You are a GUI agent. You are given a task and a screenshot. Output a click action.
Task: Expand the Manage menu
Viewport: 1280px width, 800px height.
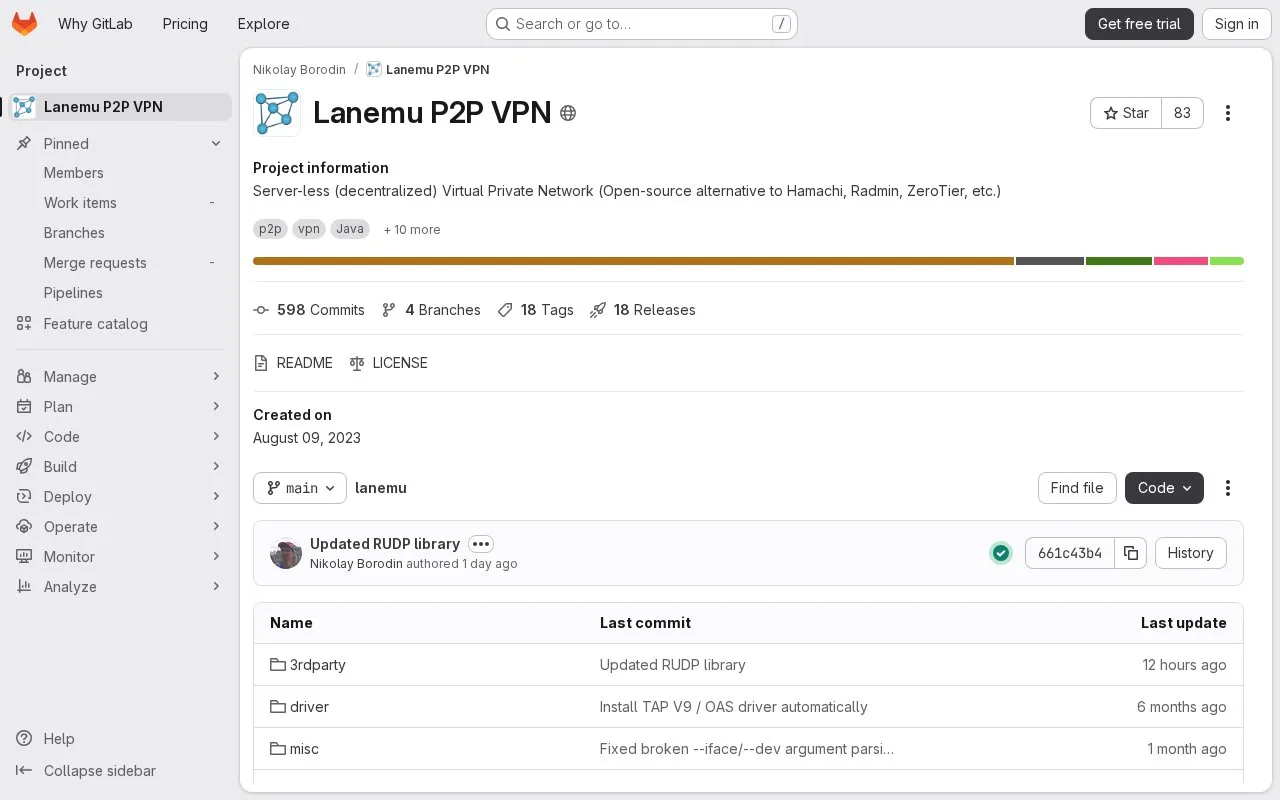pyautogui.click(x=120, y=377)
